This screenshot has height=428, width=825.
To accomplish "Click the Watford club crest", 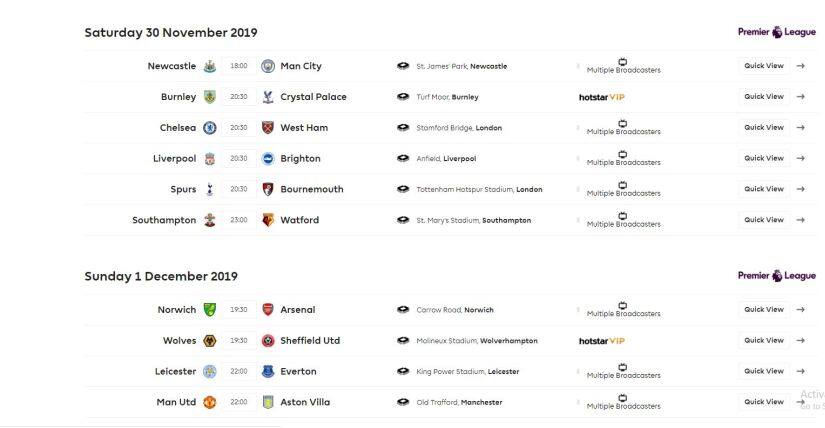I will pyautogui.click(x=268, y=220).
